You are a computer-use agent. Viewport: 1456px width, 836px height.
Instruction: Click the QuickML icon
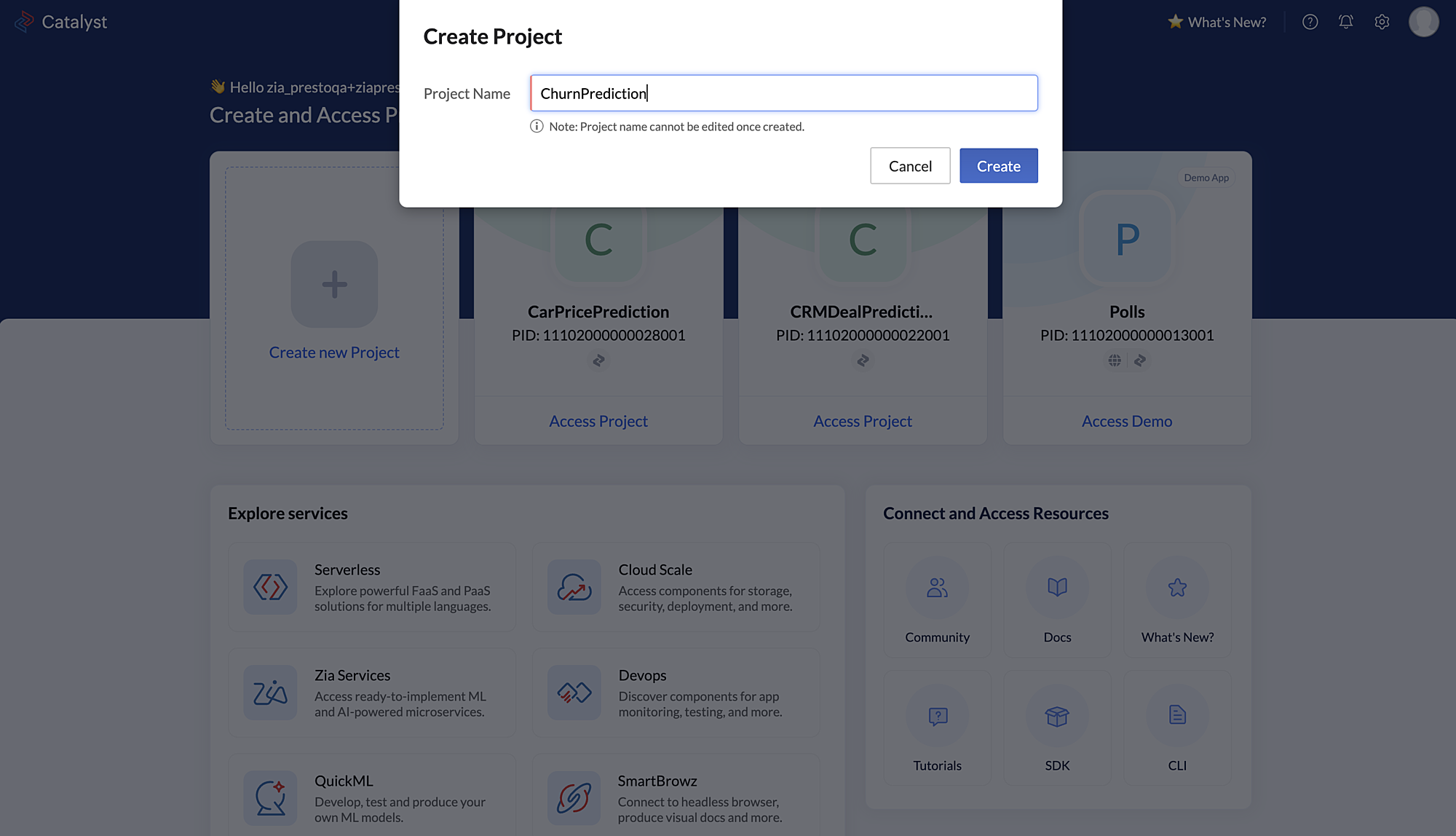pos(271,797)
